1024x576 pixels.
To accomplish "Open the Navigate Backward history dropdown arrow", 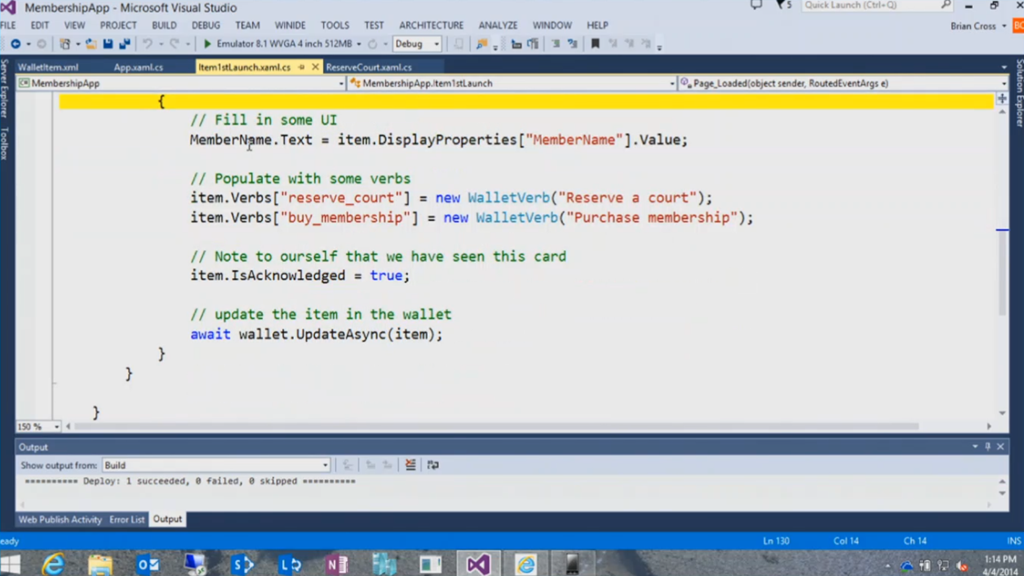I will click(28, 44).
